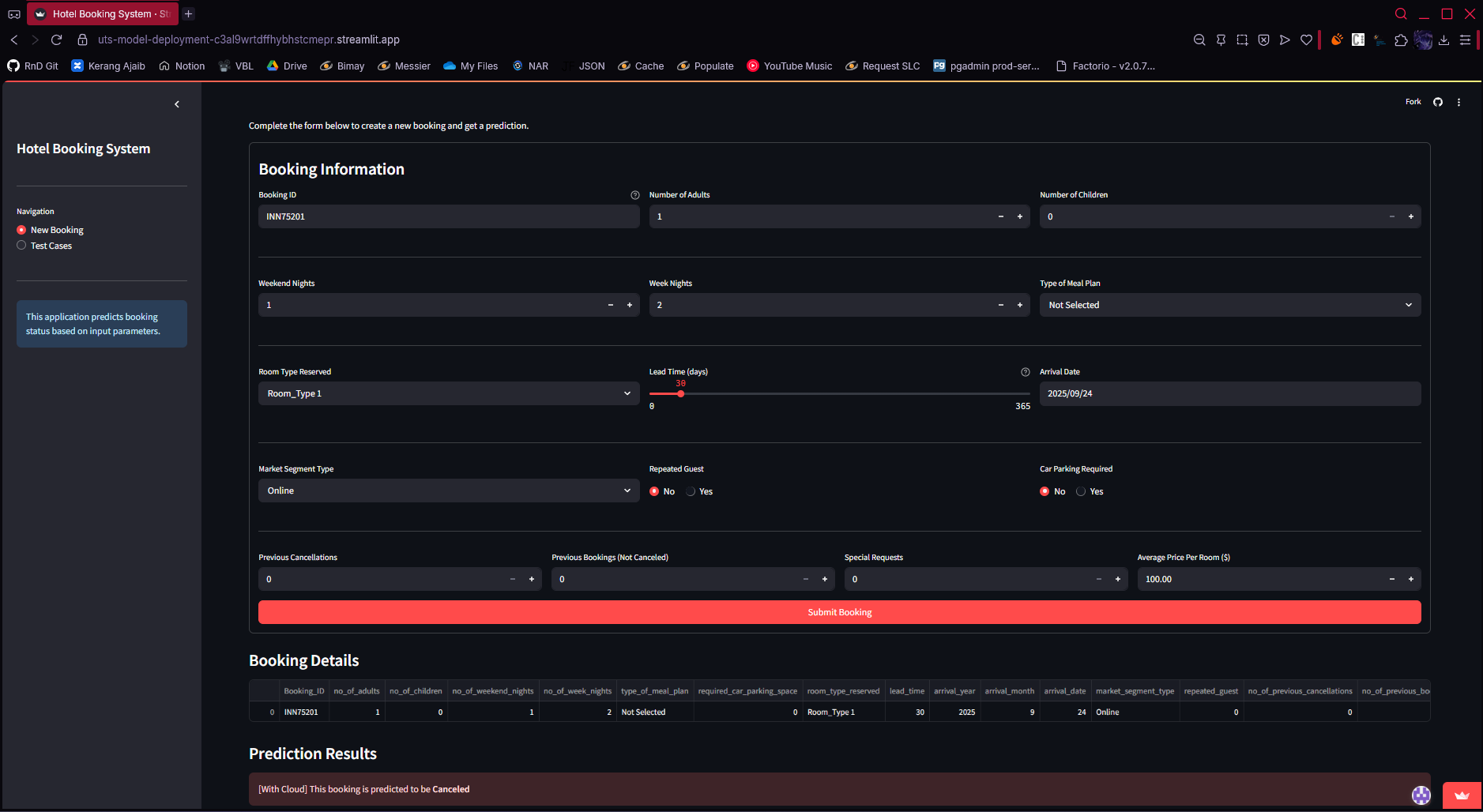Click the Fork link

[x=1413, y=102]
